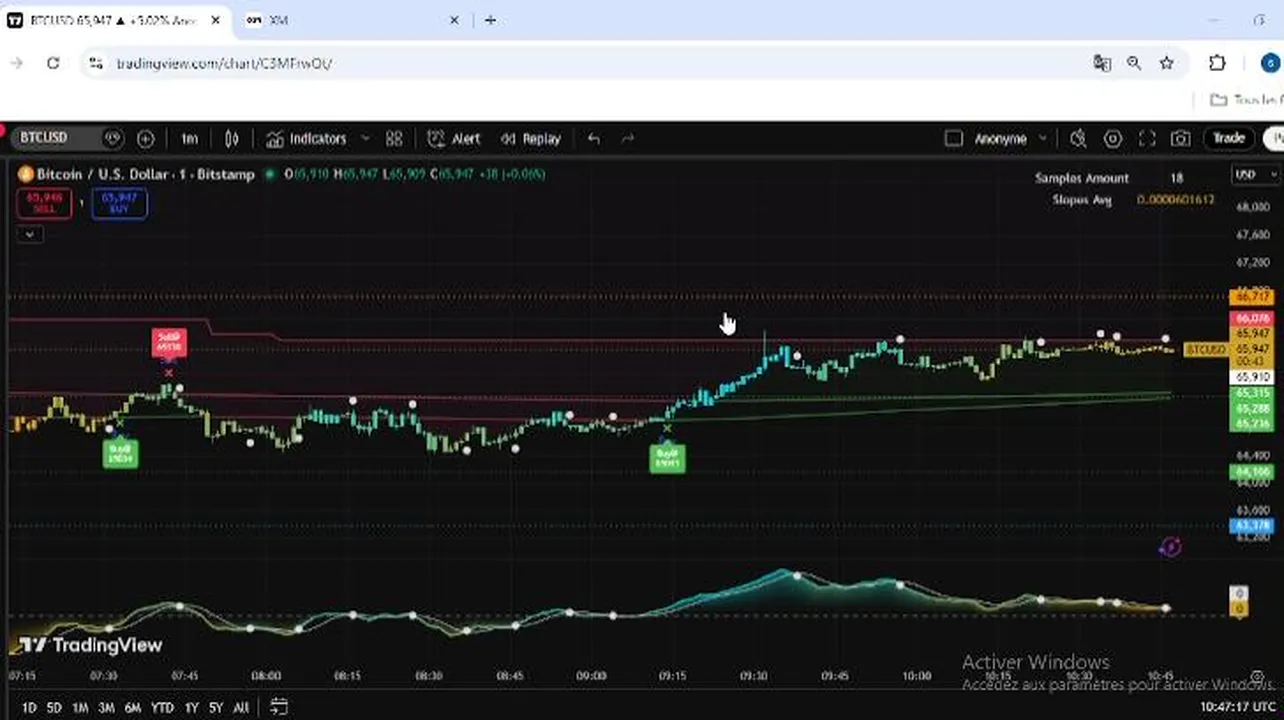The height and width of the screenshot is (720, 1284).
Task: Click the green market status dot
Action: [x=269, y=174]
